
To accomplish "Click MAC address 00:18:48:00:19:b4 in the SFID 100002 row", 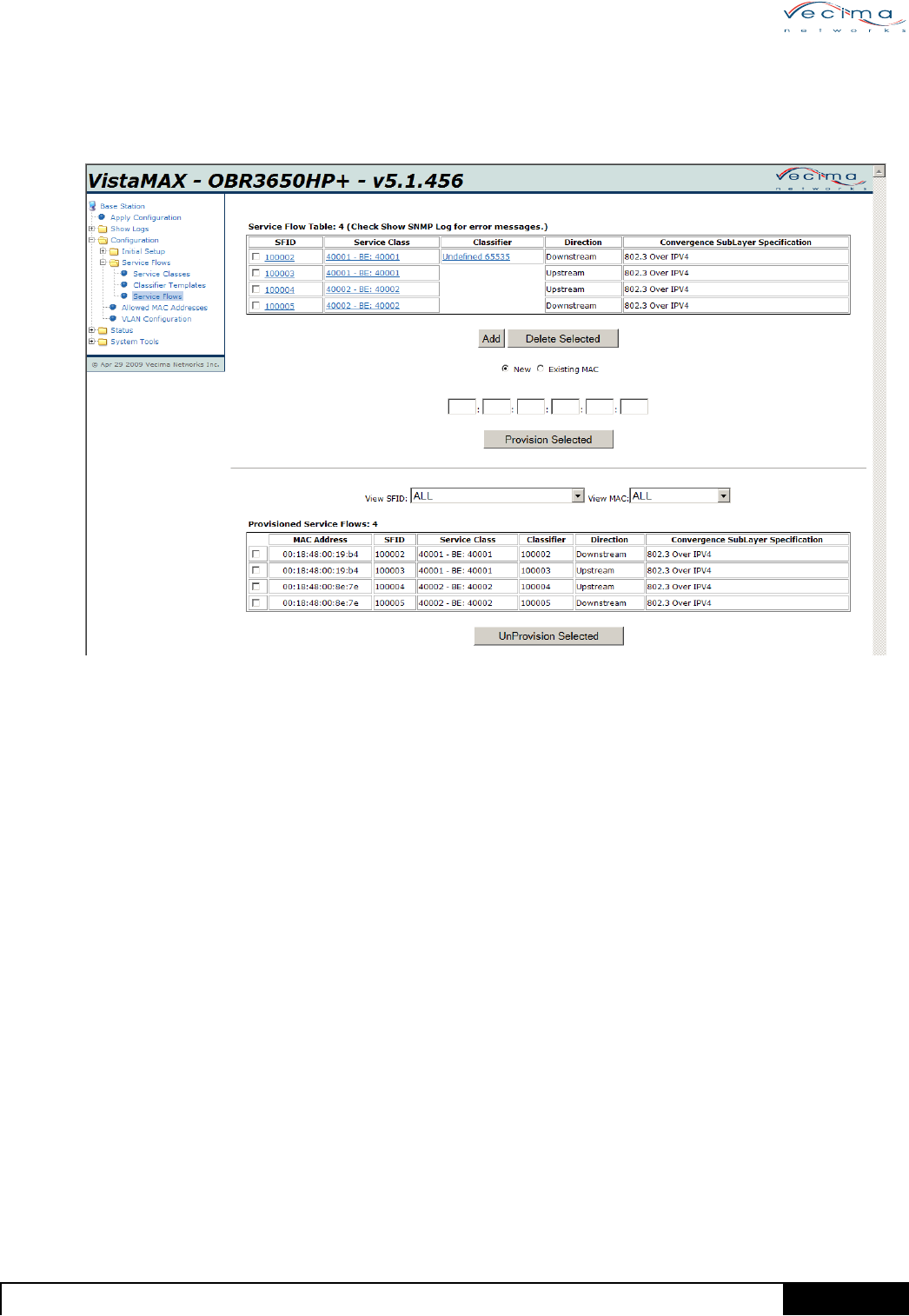I will [321, 554].
